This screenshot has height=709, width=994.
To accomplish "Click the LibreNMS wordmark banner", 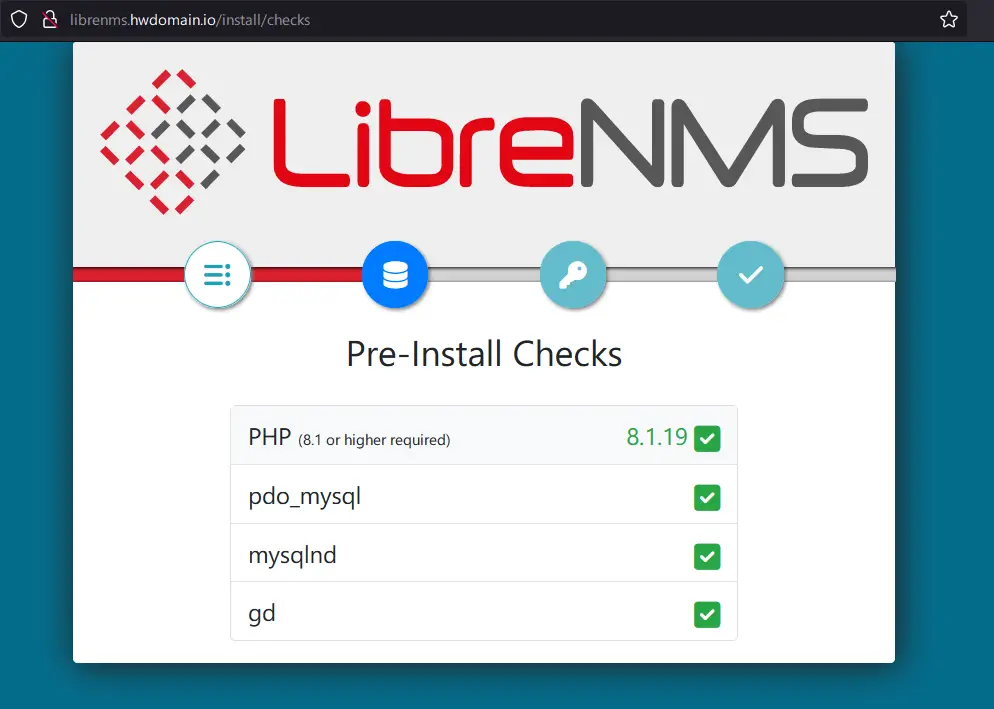I will pos(570,143).
